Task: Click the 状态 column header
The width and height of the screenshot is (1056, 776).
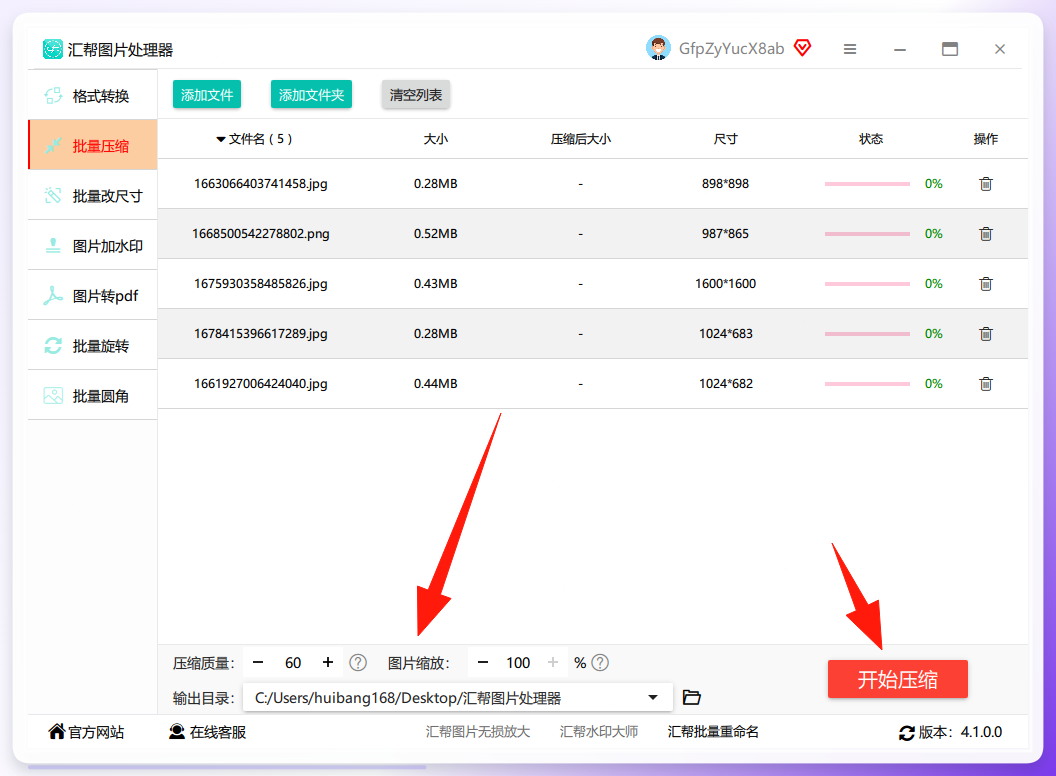Action: tap(871, 139)
